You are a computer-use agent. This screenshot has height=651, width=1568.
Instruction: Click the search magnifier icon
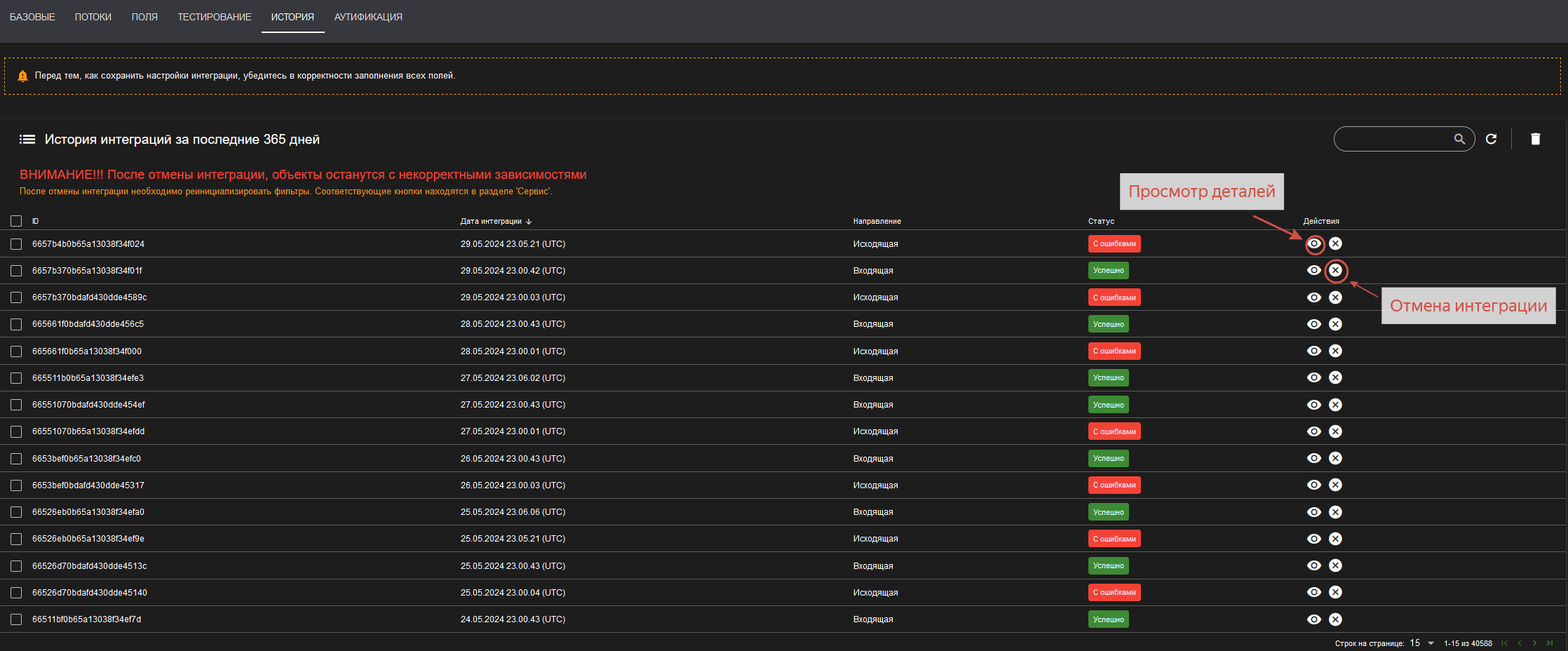[1460, 139]
